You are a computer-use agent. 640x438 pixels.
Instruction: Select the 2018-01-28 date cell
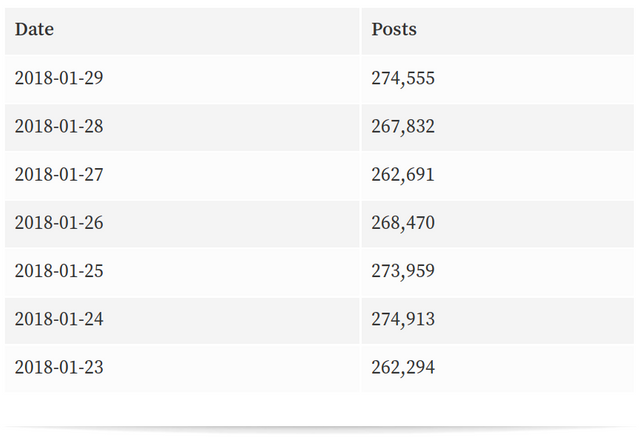tap(59, 126)
